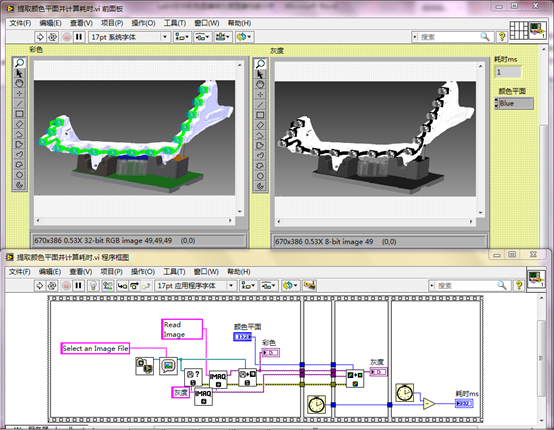Expand the Align Objects dropdown in front panel
This screenshot has width=554, height=430.
click(182, 37)
